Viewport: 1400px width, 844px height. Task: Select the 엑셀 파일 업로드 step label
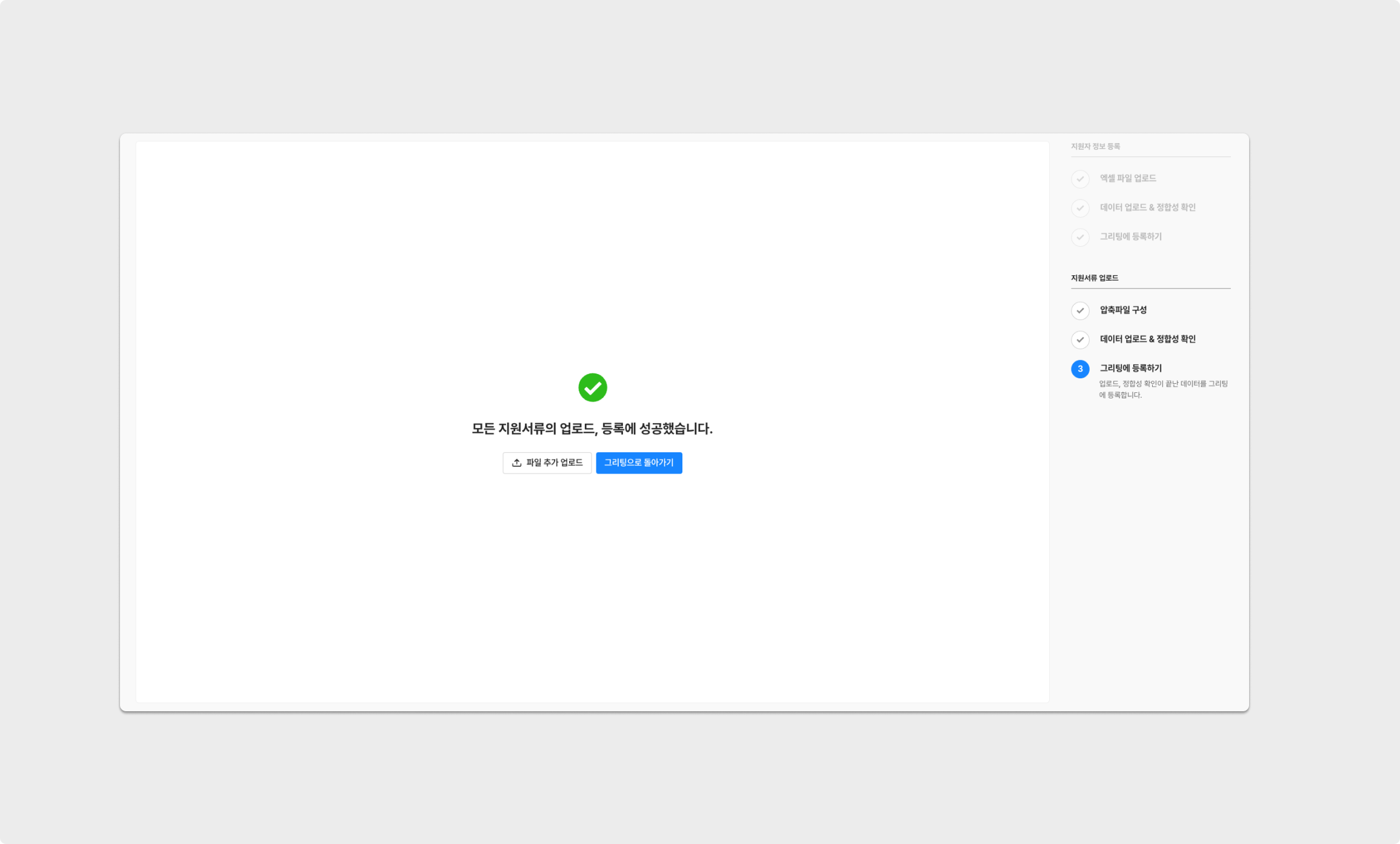click(1127, 178)
